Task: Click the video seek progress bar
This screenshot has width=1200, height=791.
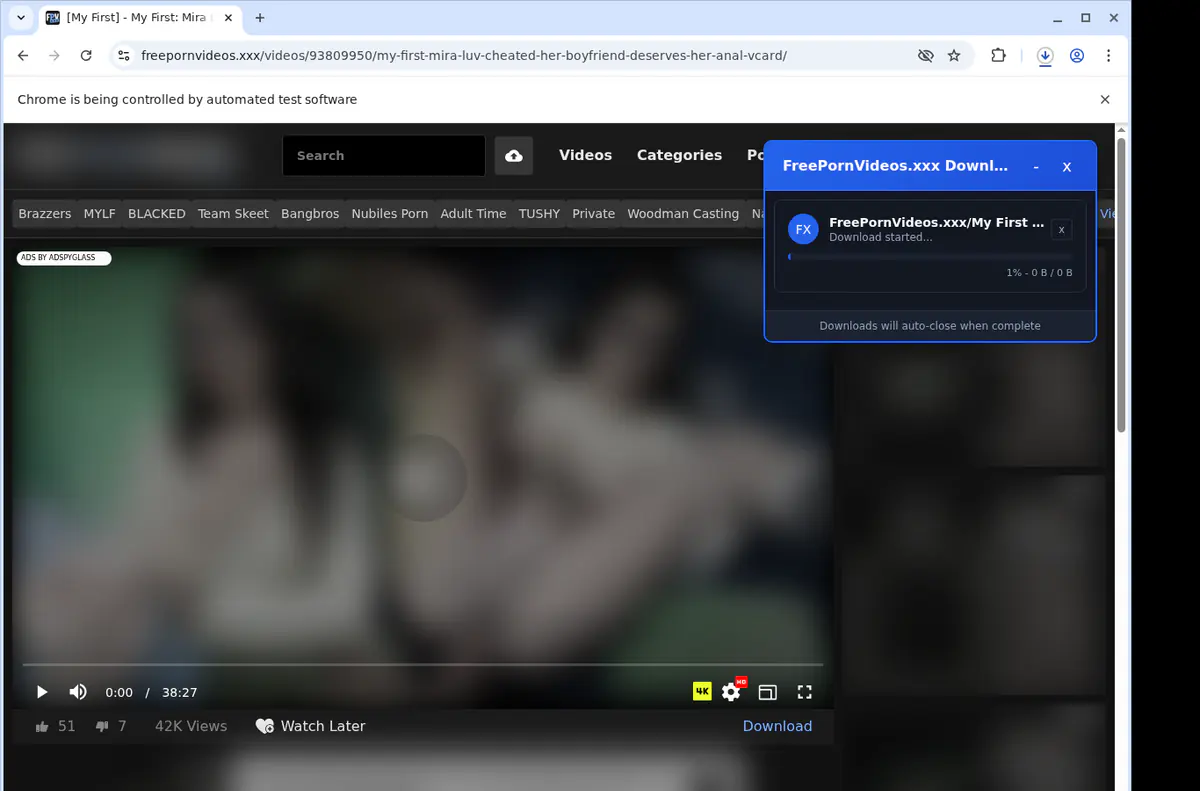Action: pos(423,664)
